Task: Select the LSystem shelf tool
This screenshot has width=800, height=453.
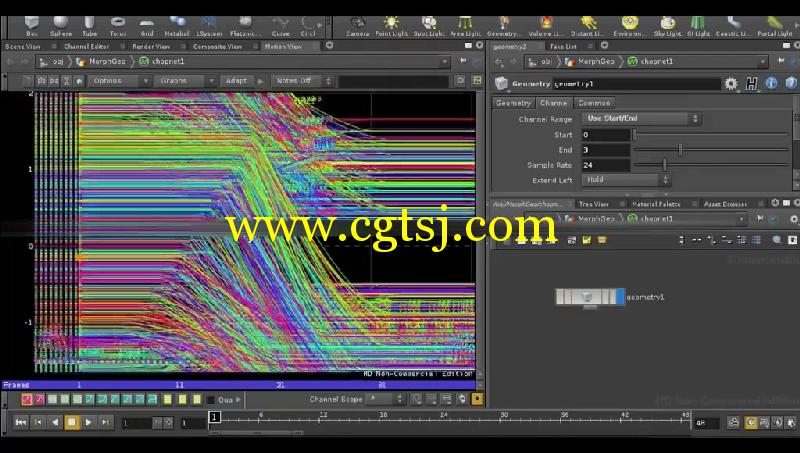Action: [x=209, y=26]
